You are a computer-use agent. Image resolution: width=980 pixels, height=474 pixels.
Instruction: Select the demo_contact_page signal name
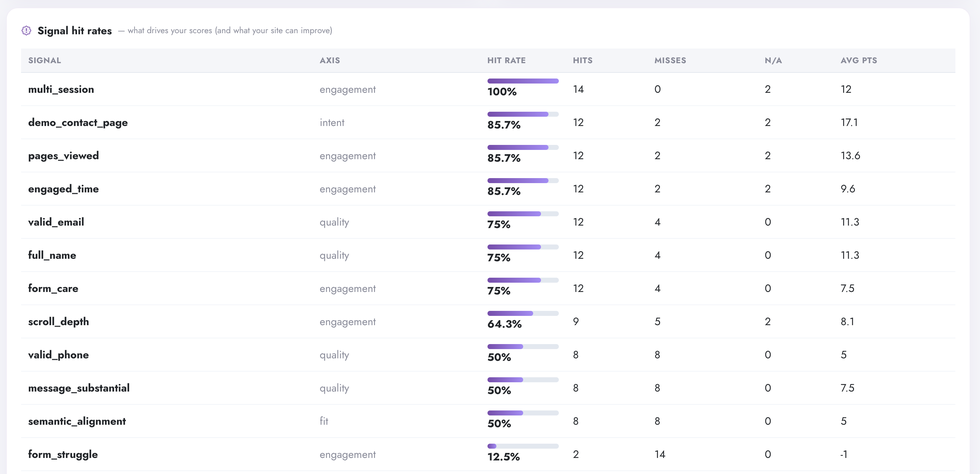coord(78,123)
